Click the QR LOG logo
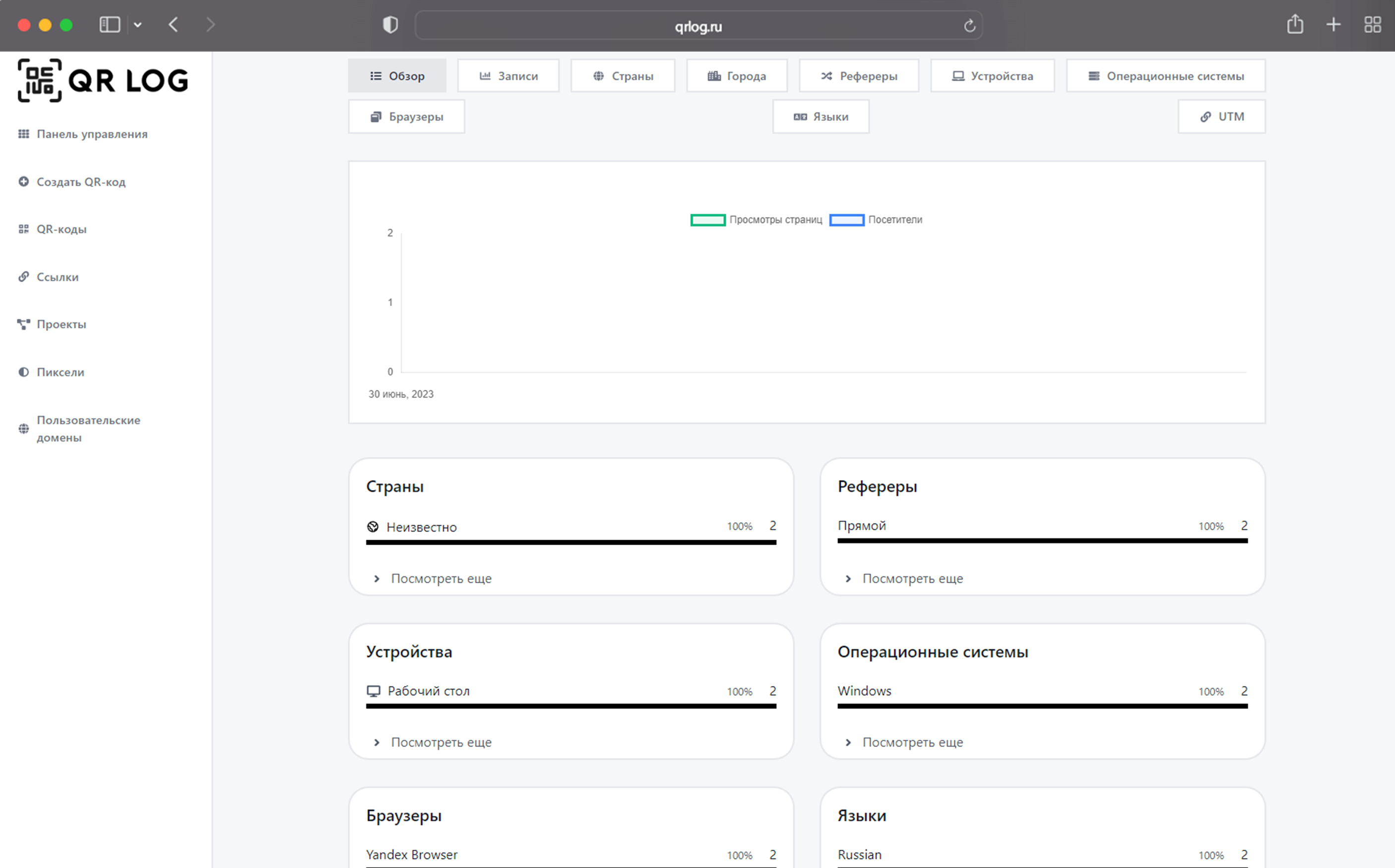Image resolution: width=1395 pixels, height=868 pixels. tap(103, 80)
